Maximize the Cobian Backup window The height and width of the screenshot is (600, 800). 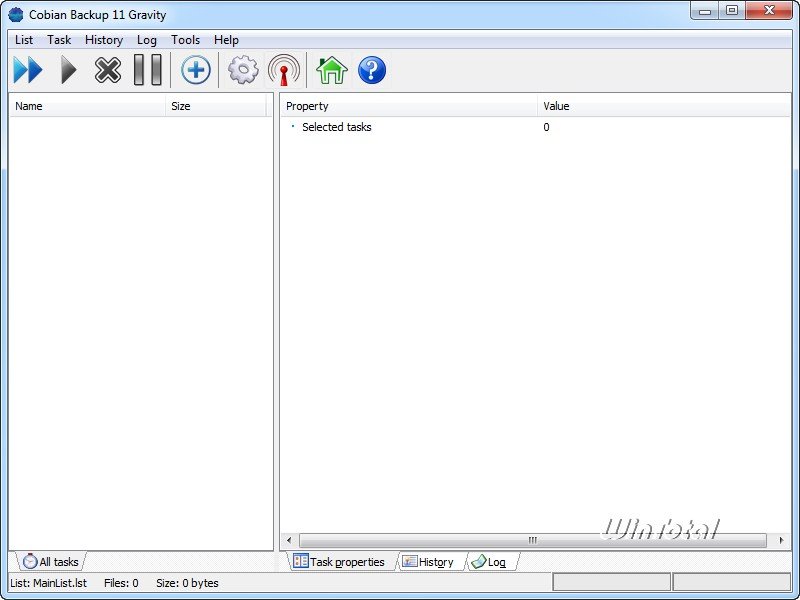(732, 10)
